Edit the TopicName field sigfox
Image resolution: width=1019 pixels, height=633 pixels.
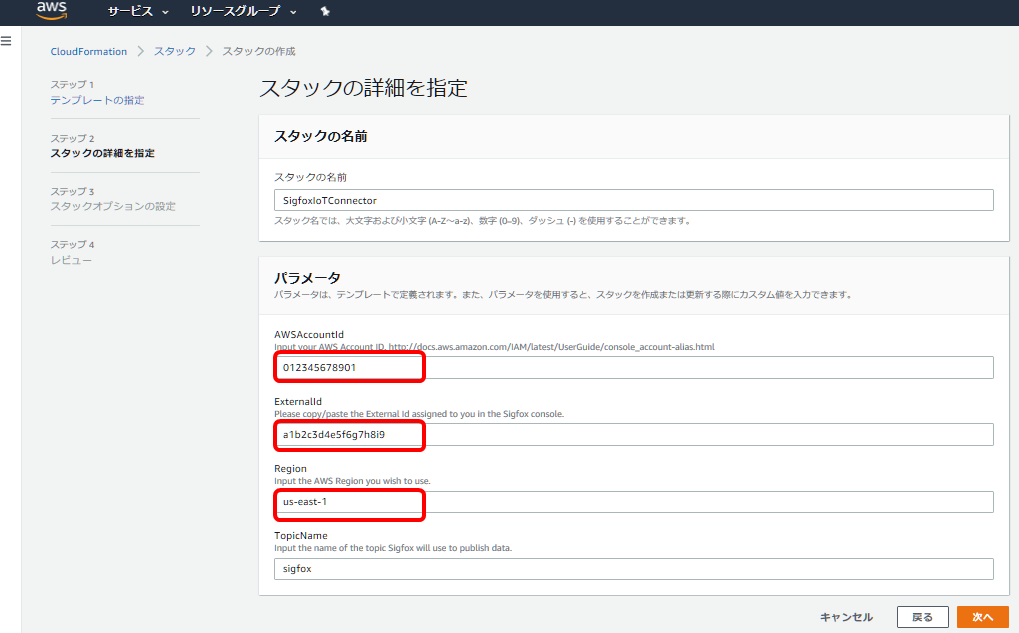pos(634,569)
